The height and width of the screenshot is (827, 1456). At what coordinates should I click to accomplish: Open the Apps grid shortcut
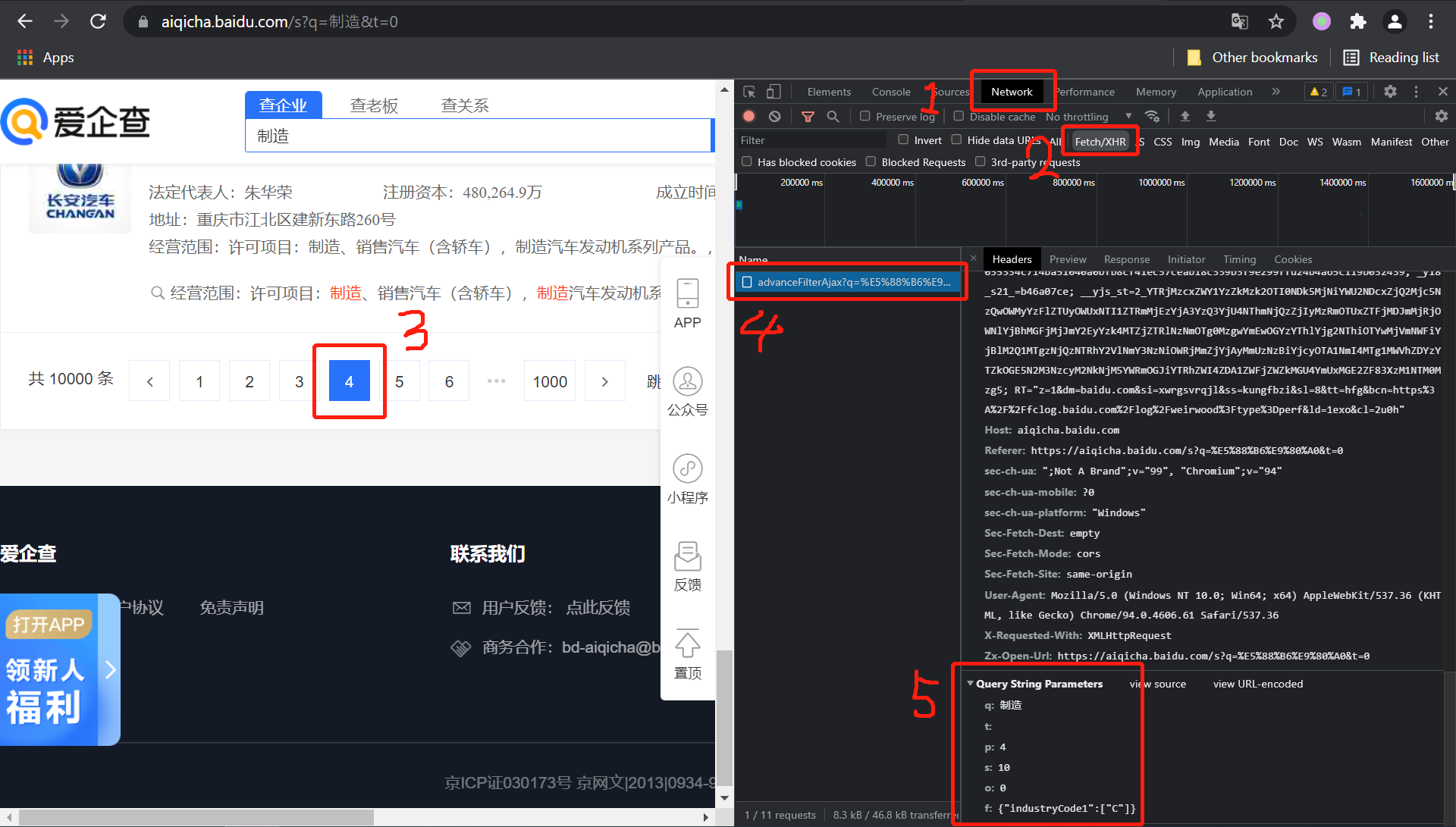pyautogui.click(x=45, y=58)
